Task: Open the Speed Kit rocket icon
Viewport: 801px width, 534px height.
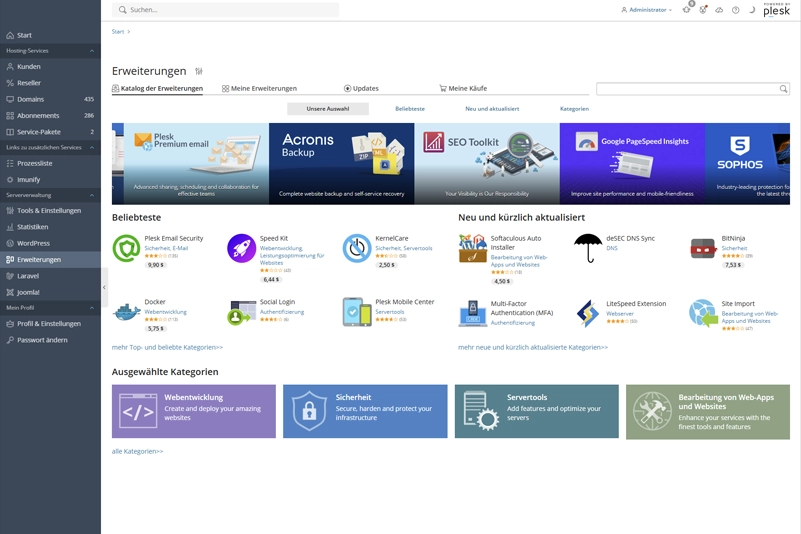Action: click(241, 248)
